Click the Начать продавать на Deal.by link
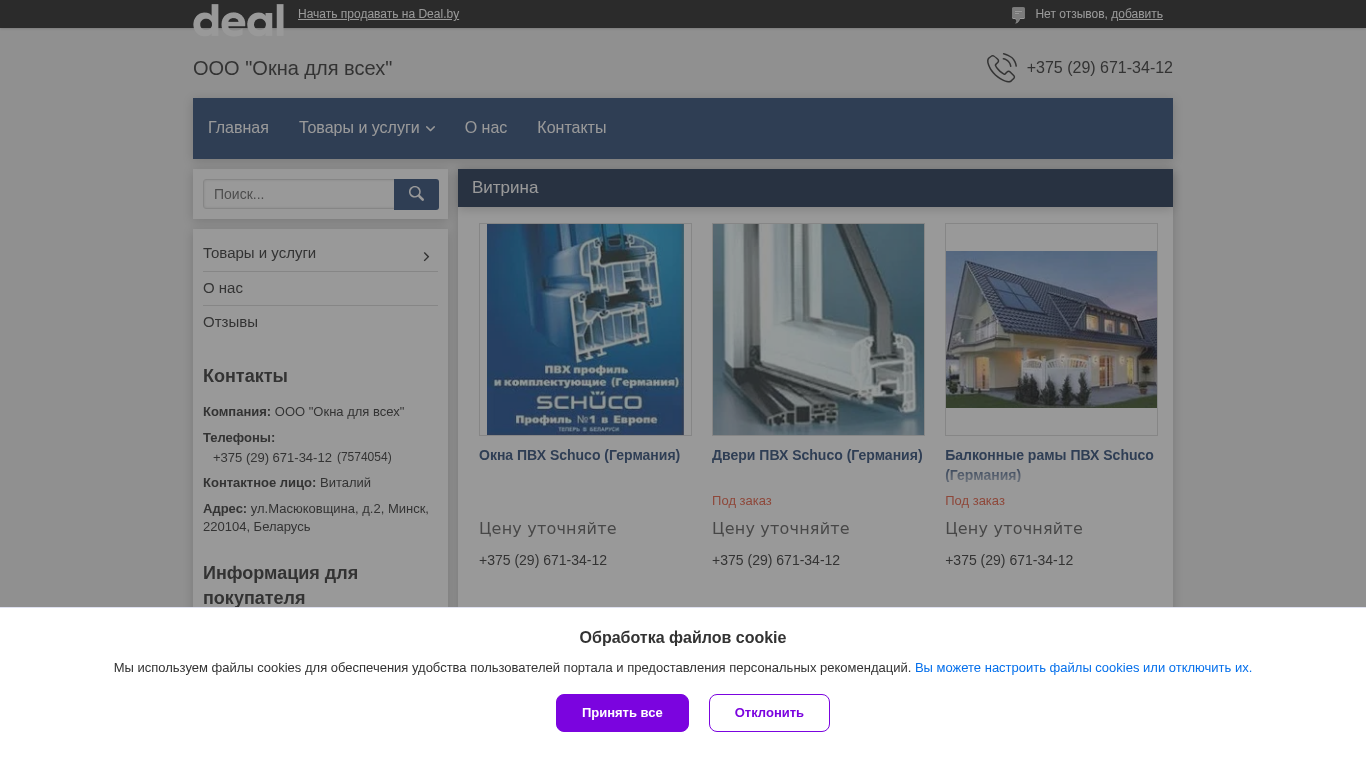The height and width of the screenshot is (768, 1366). click(378, 14)
